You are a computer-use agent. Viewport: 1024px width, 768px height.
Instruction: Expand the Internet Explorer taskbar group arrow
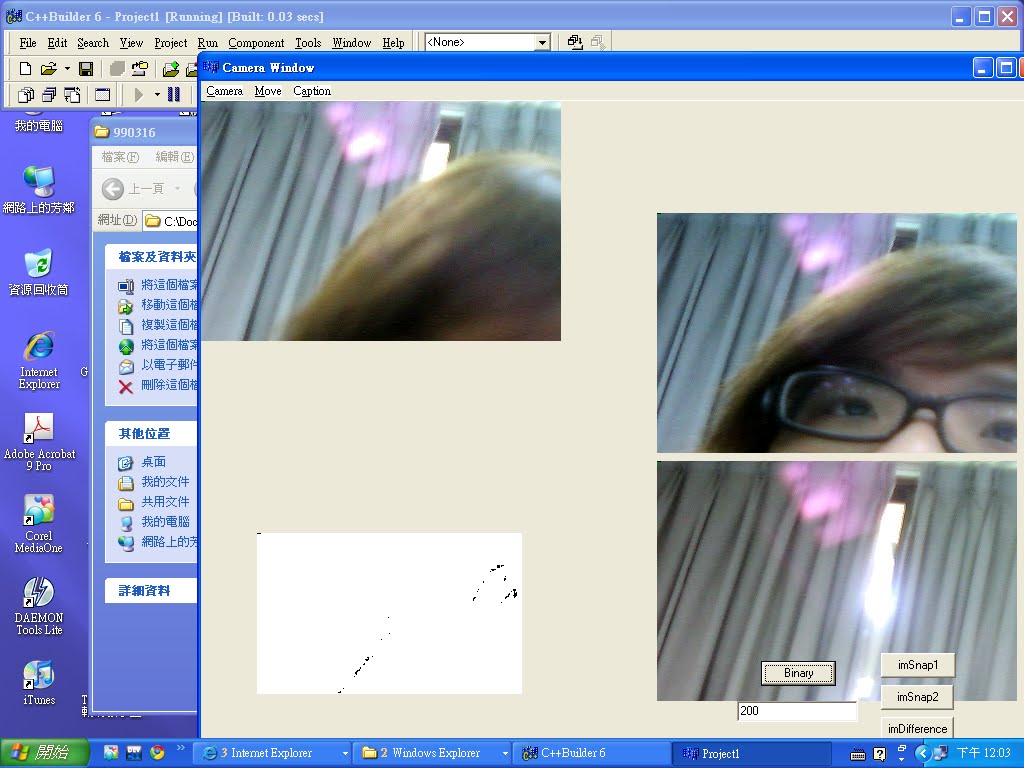coord(345,754)
